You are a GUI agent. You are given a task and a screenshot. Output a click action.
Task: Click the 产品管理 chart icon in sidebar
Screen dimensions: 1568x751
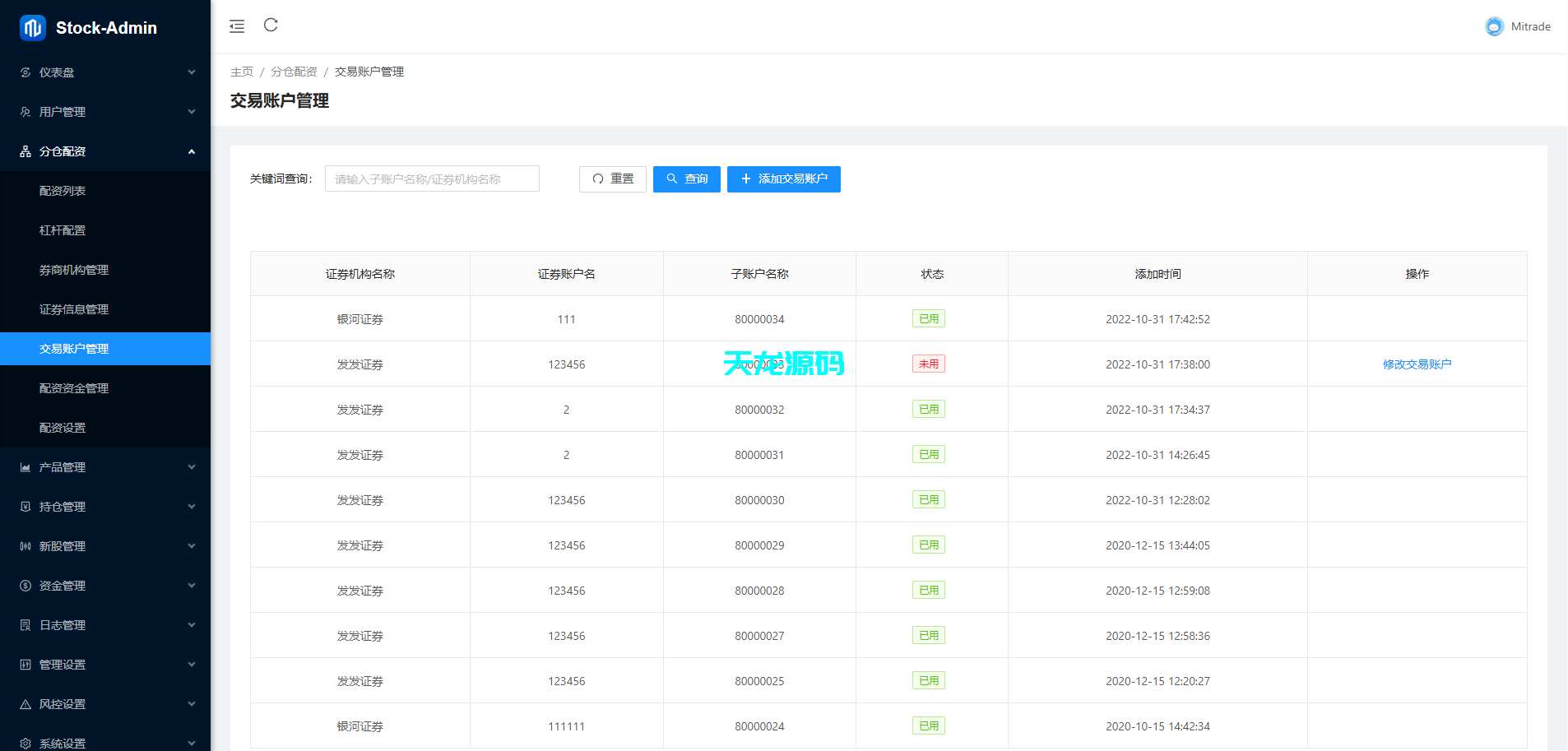pyautogui.click(x=26, y=467)
